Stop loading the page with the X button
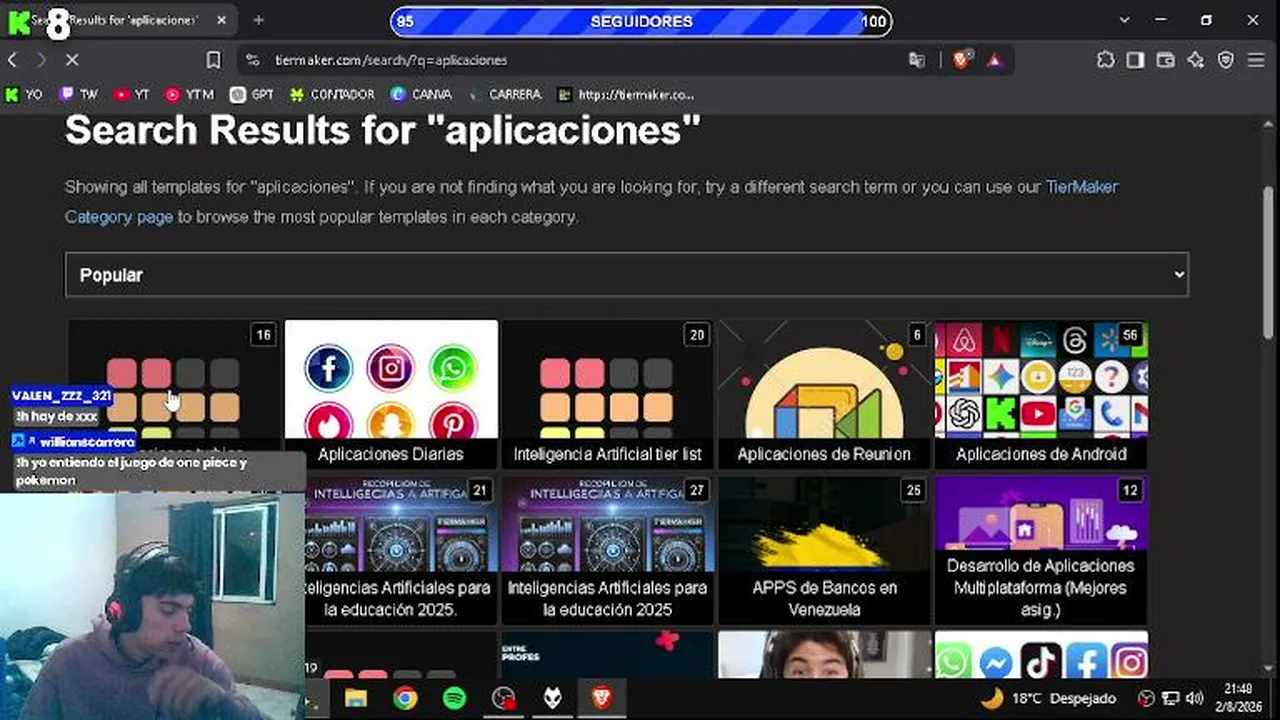 click(72, 60)
